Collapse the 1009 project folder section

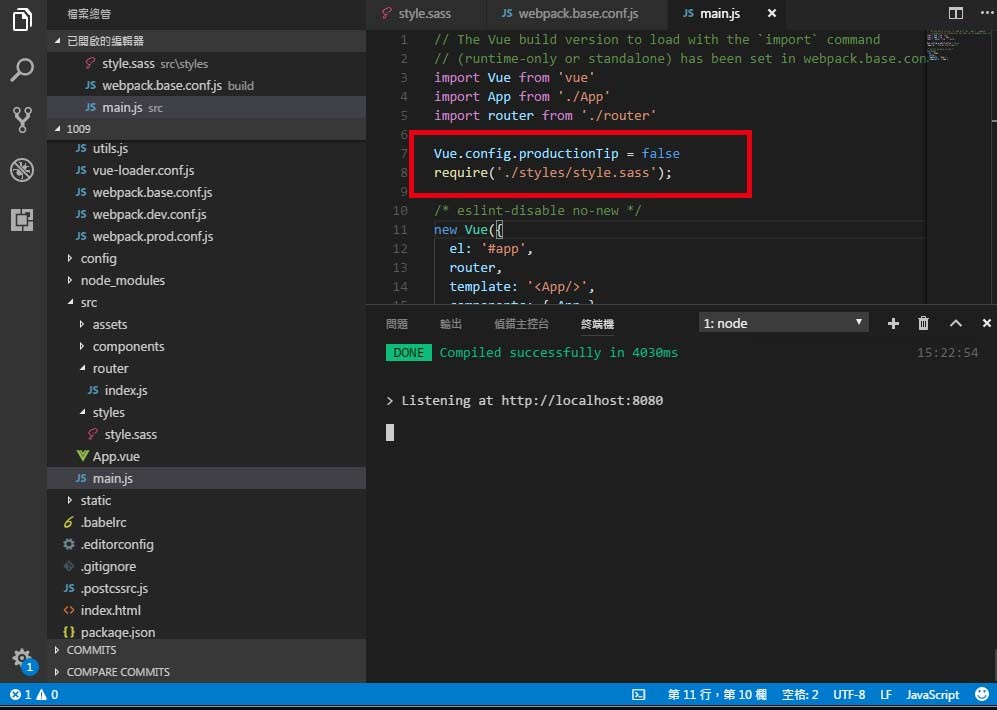[207, 129]
